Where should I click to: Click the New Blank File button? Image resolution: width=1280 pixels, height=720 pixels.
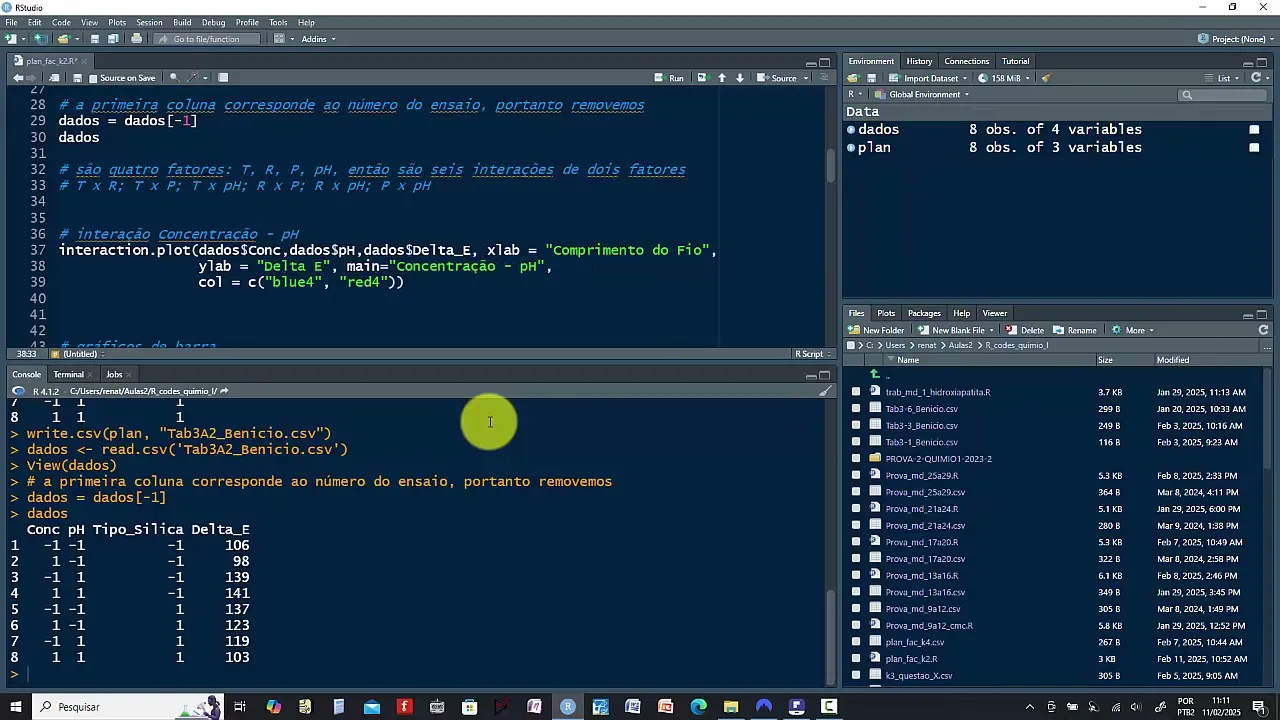click(x=951, y=330)
